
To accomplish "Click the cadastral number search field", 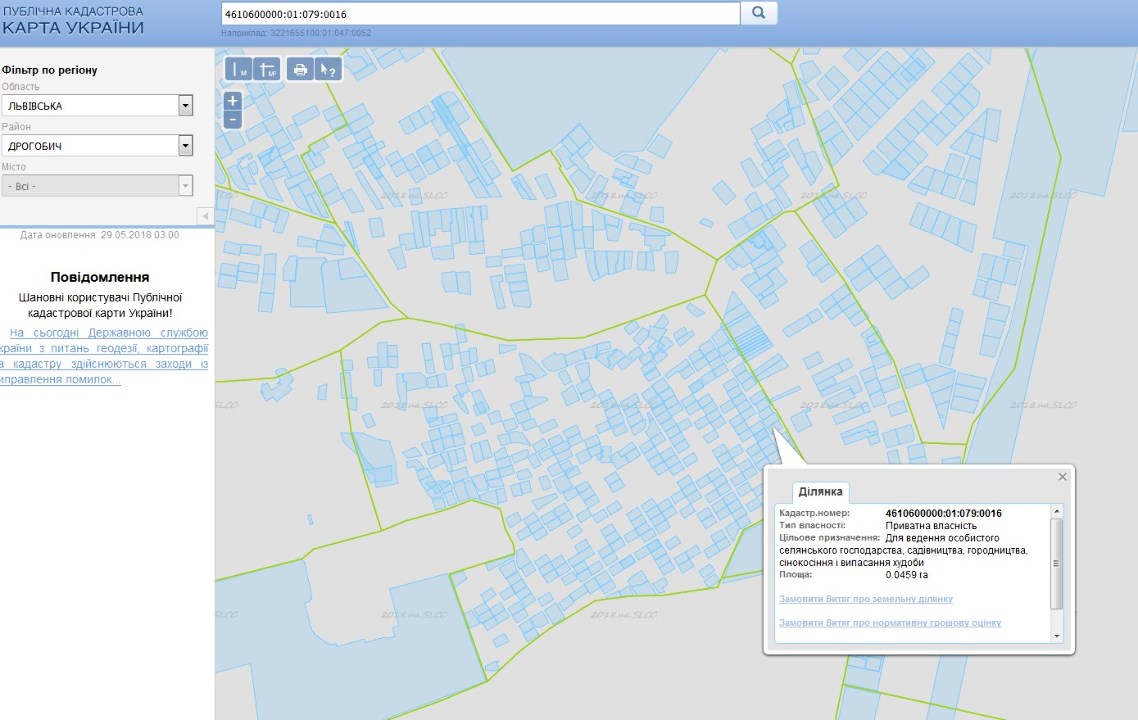I will tap(480, 13).
